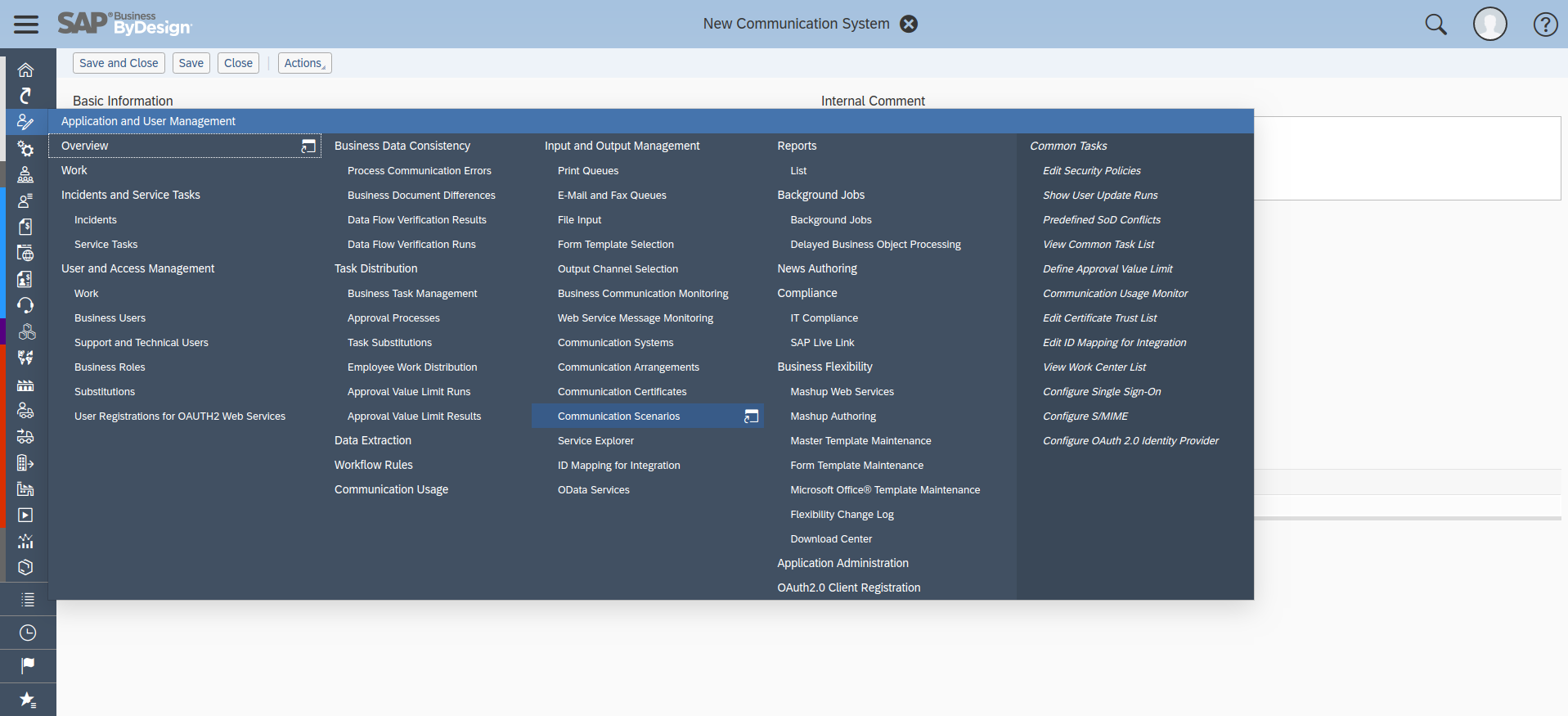Open the people group sidebar icon
The width and height of the screenshot is (1568, 716).
click(x=26, y=174)
